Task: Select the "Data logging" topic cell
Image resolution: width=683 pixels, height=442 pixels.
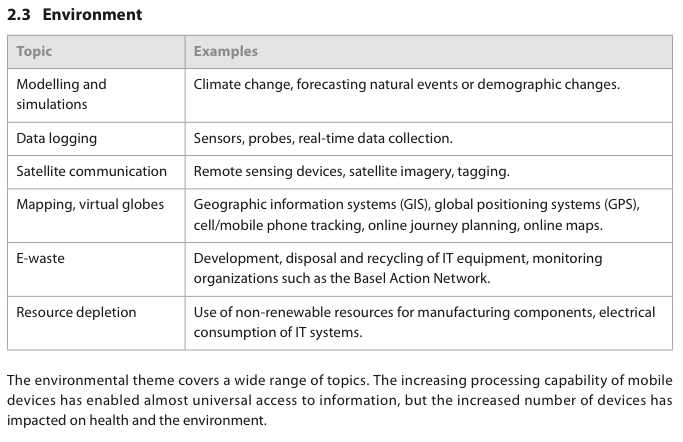Action: (56, 138)
